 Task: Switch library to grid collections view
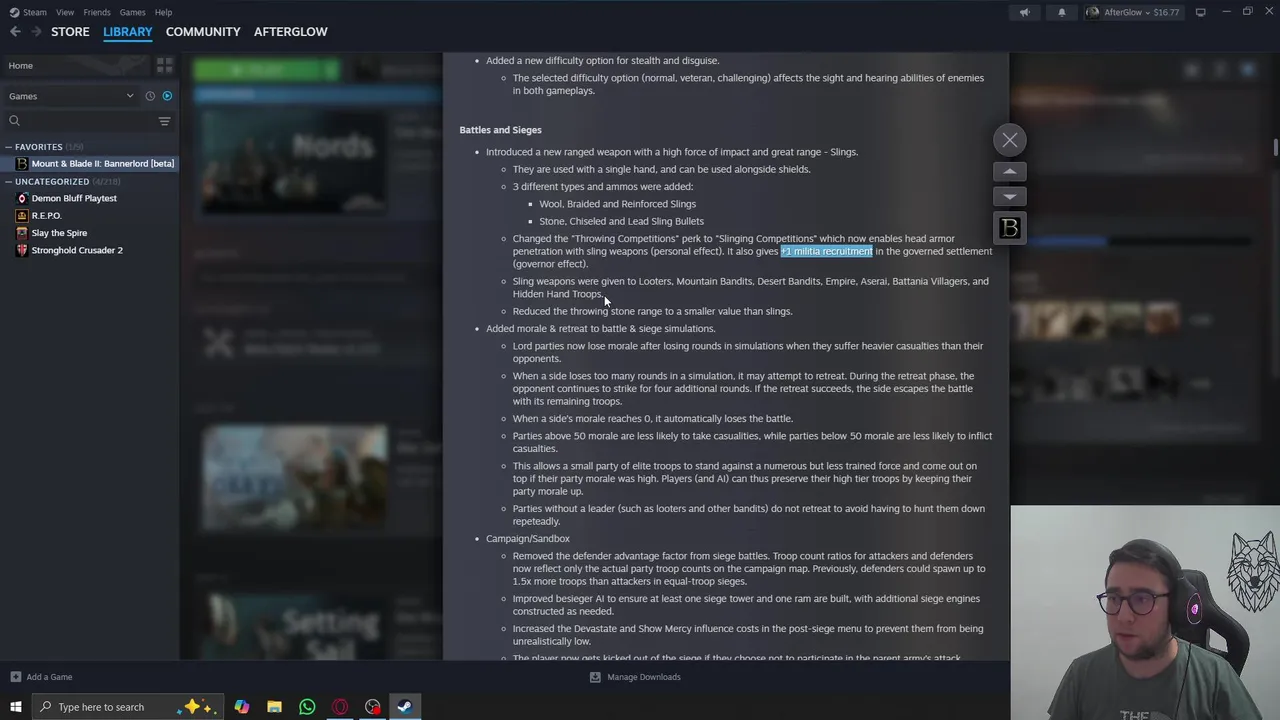click(164, 66)
